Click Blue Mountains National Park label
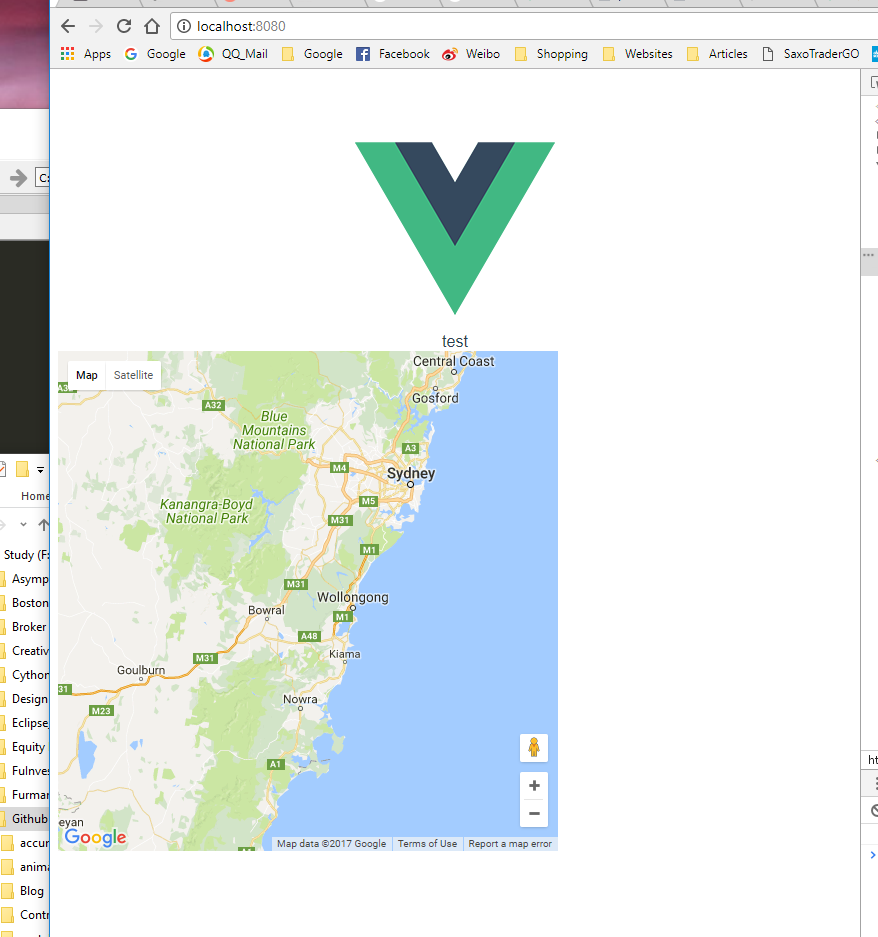Viewport: 878px width, 937px height. pyautogui.click(x=274, y=430)
